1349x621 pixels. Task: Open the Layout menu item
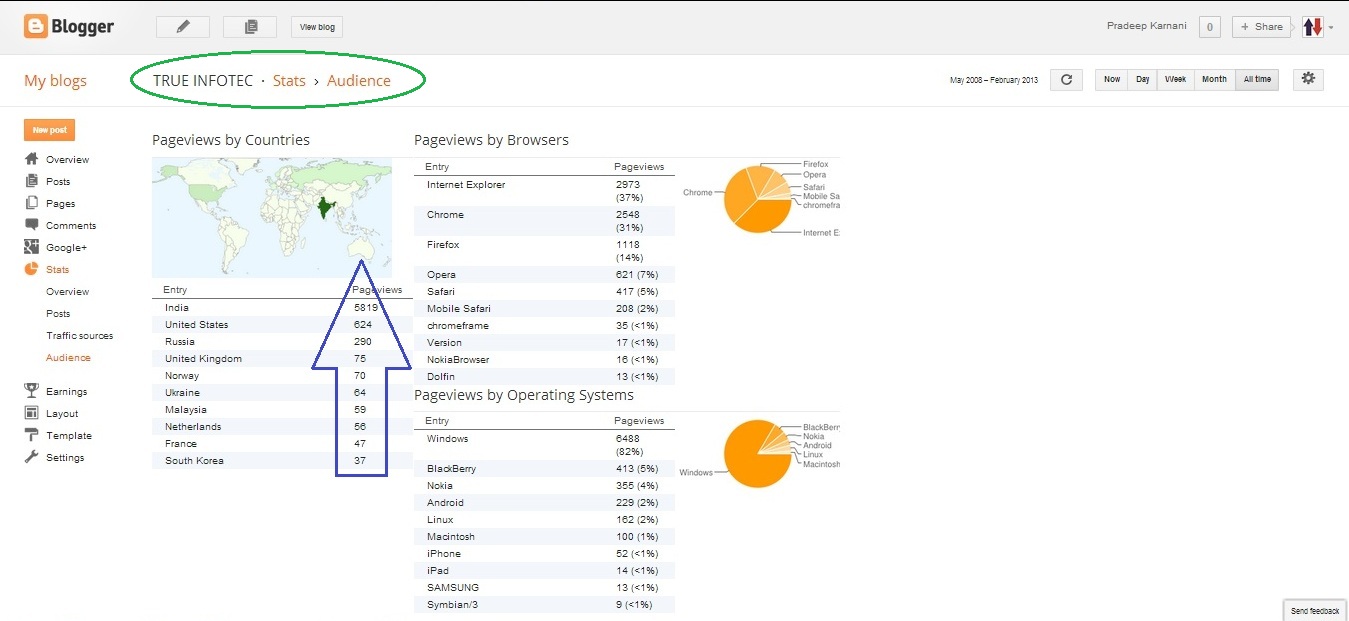[x=62, y=414]
